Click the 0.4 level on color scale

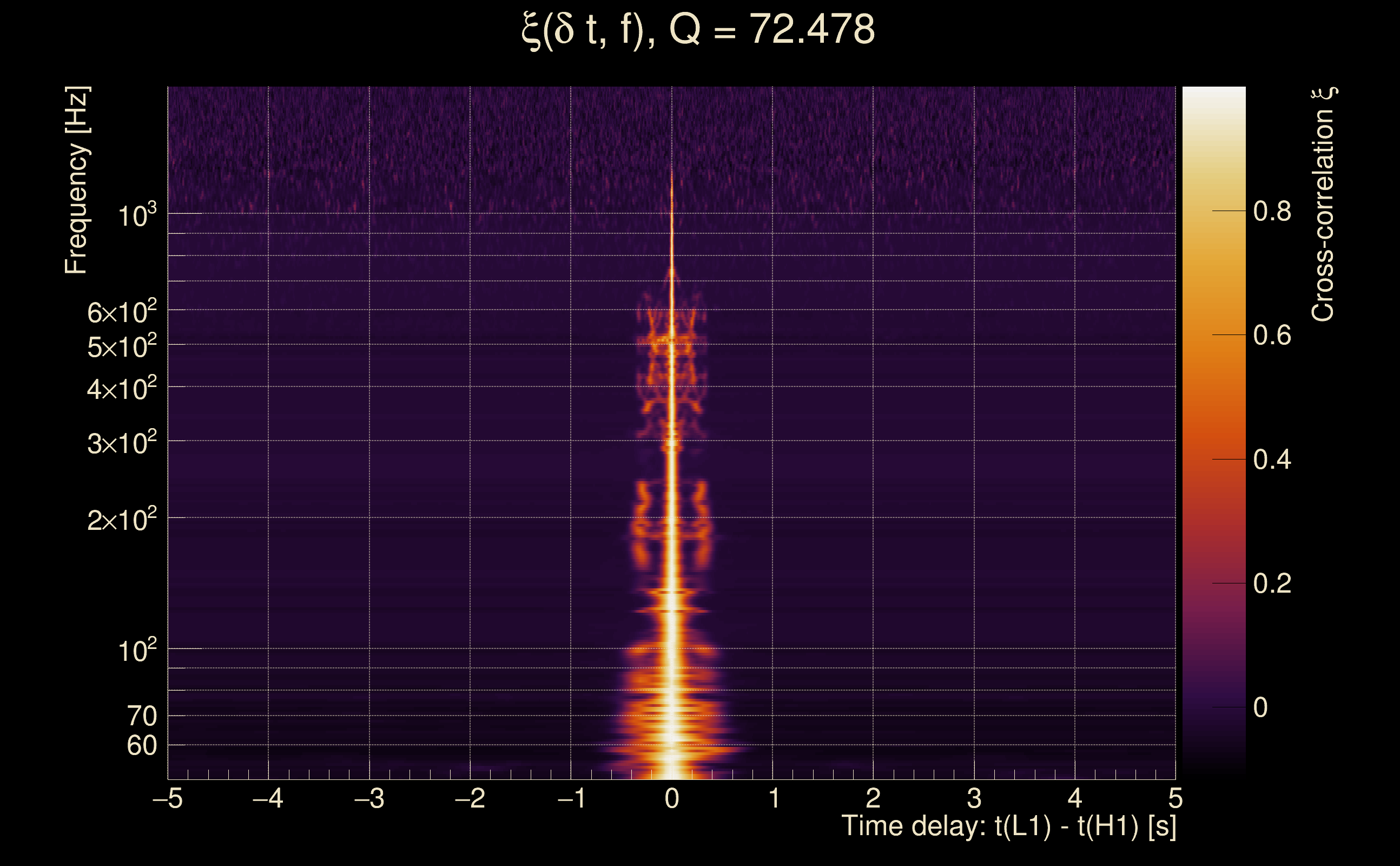pos(1272,460)
